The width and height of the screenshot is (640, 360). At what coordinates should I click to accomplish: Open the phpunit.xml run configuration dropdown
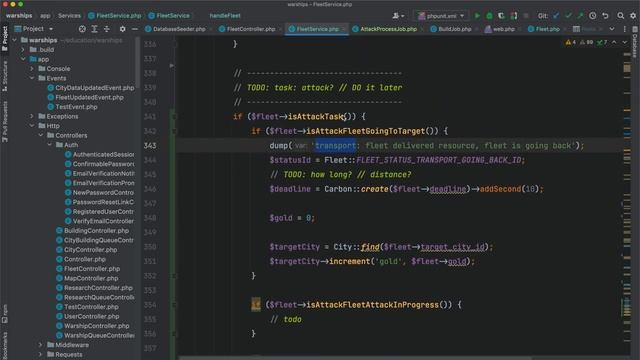(x=441, y=16)
